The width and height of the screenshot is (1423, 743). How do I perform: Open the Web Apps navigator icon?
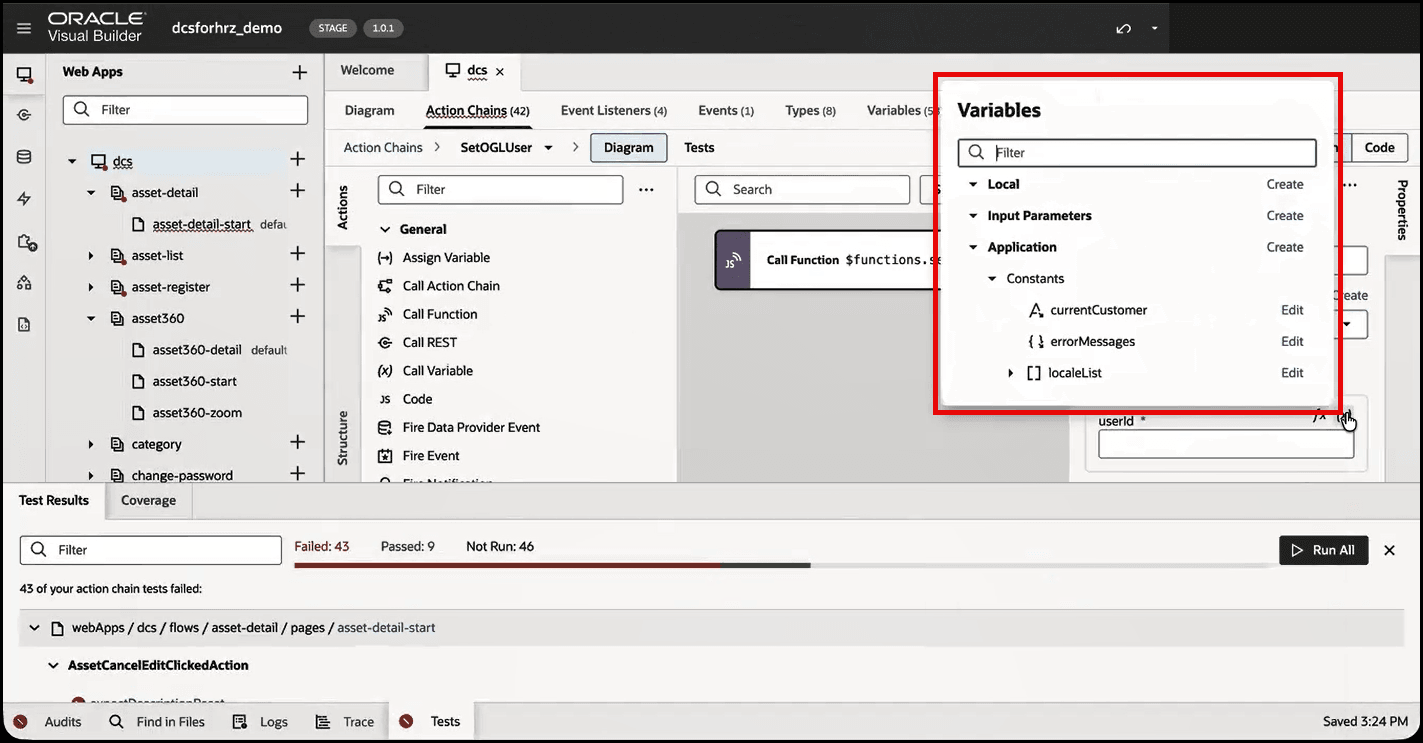[x=24, y=74]
